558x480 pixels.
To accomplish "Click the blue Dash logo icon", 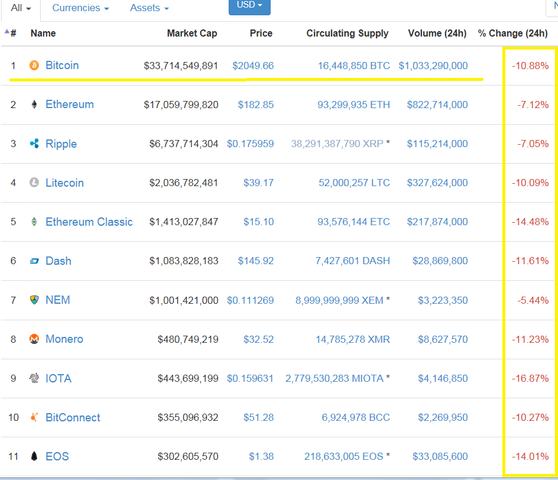I will pyautogui.click(x=34, y=261).
